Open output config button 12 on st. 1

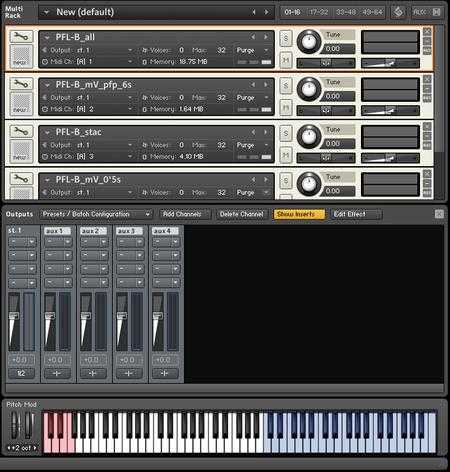[21, 373]
